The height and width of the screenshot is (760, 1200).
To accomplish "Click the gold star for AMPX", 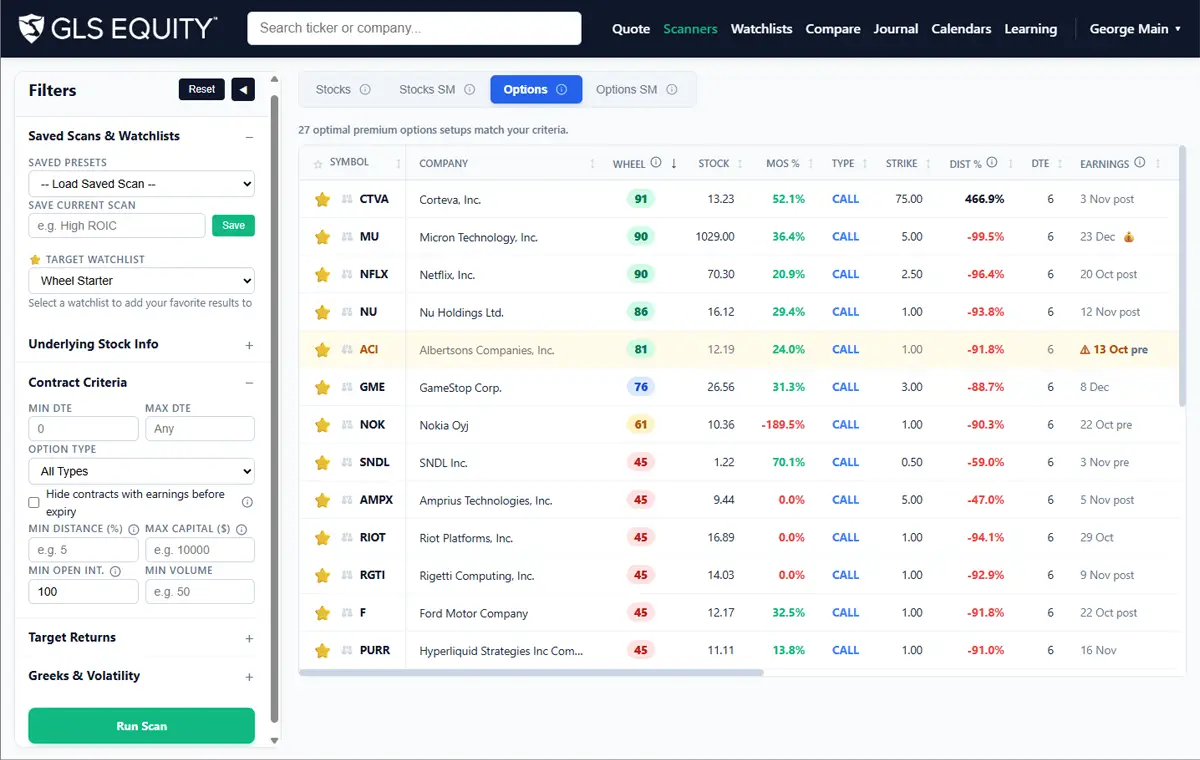I will click(322, 500).
